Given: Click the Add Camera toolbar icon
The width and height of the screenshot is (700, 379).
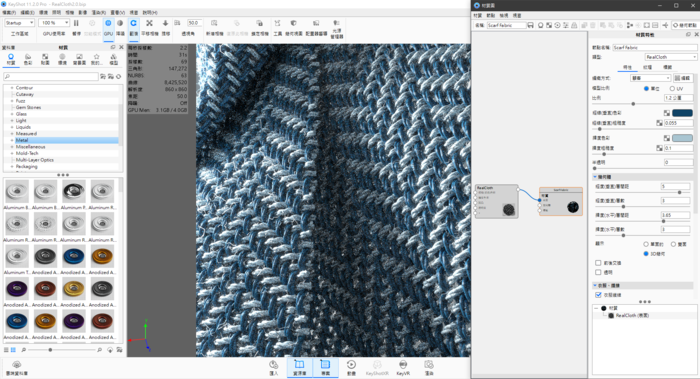Looking at the screenshot, I should coord(214,23).
